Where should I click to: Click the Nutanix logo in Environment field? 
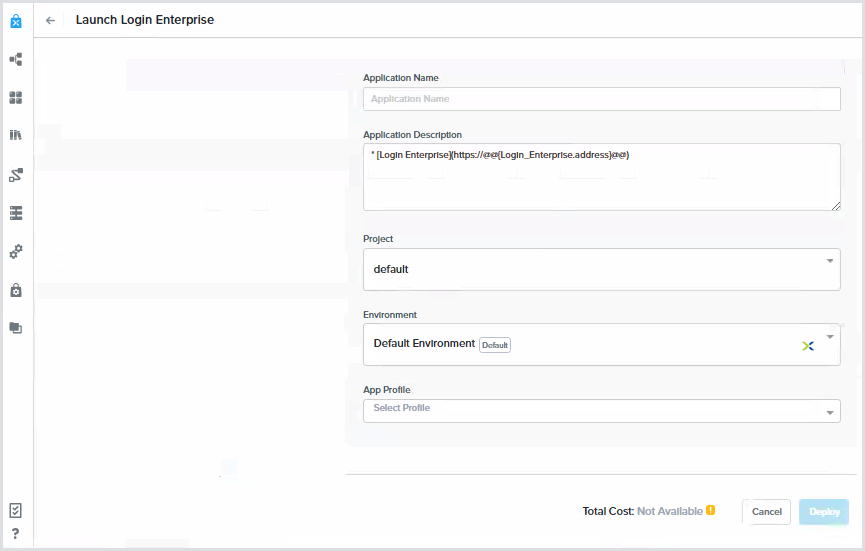point(808,345)
